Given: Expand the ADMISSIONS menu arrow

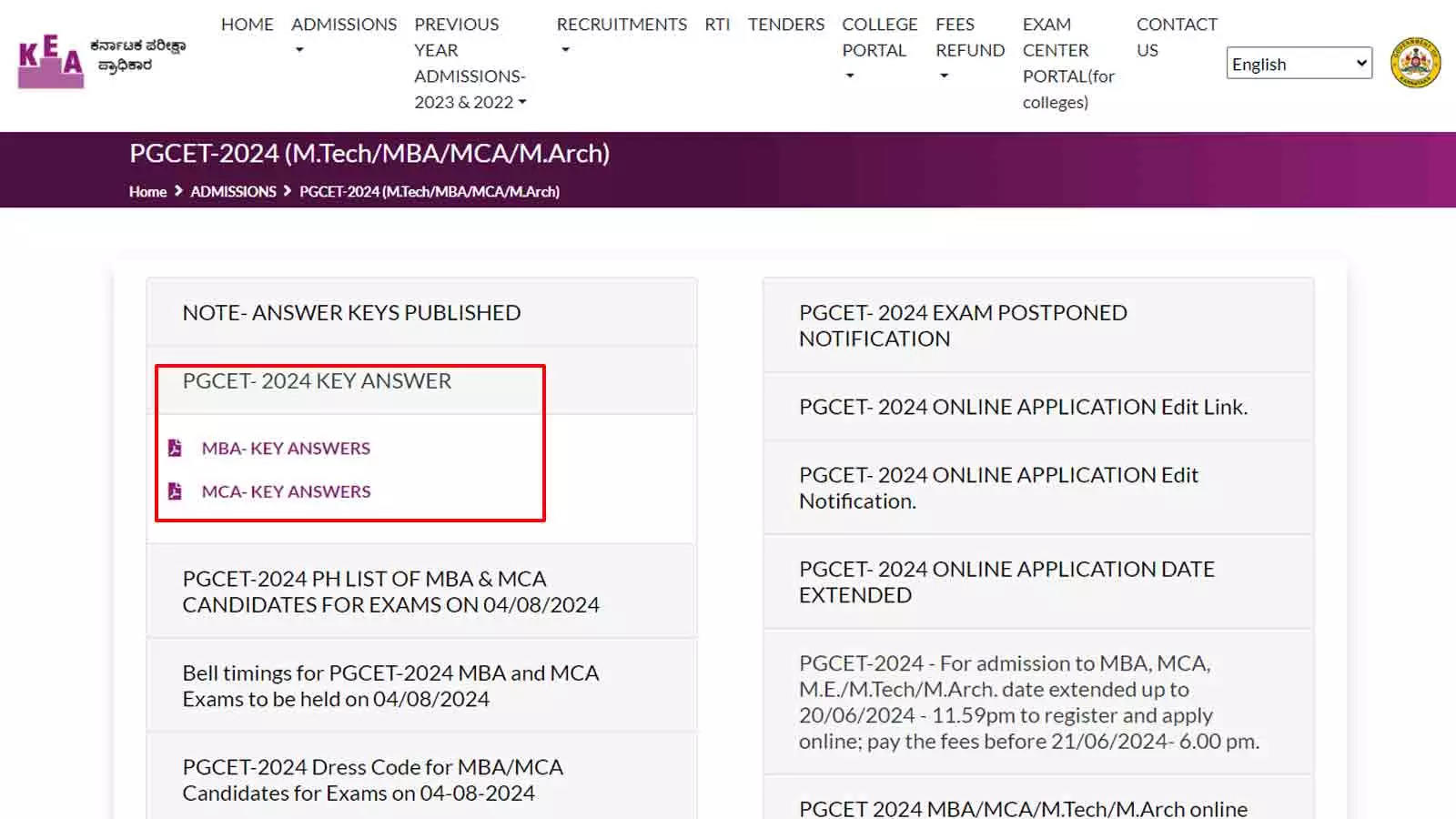Looking at the screenshot, I should [x=299, y=50].
